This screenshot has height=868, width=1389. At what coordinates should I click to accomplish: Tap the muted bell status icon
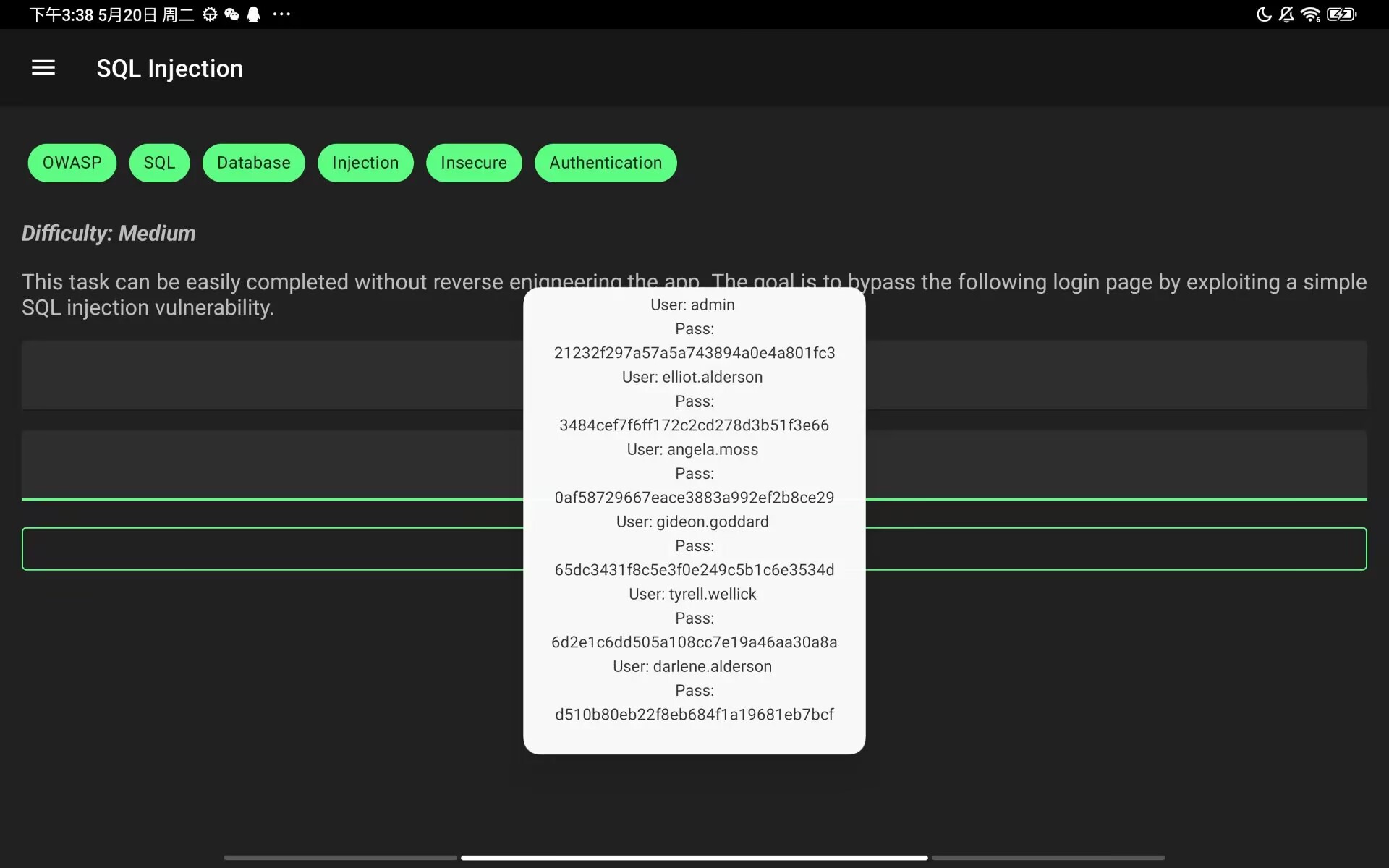[1286, 14]
